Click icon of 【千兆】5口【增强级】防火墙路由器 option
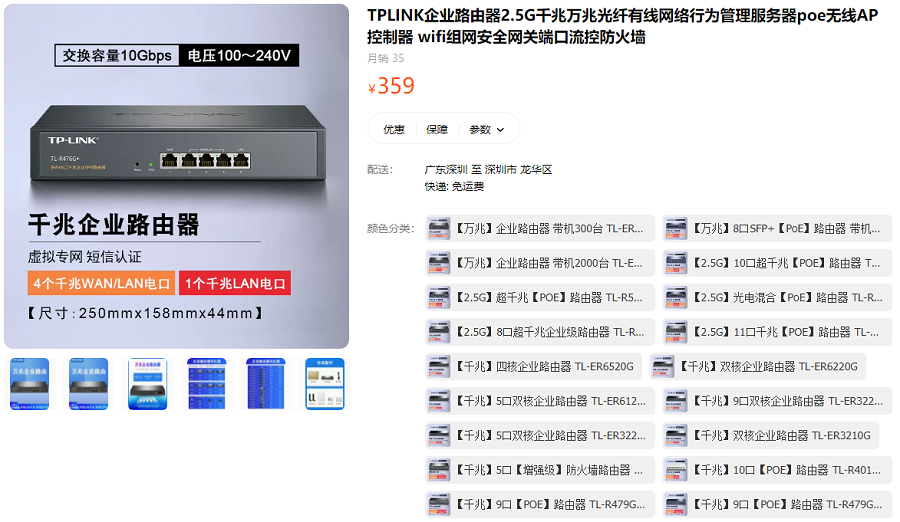Image resolution: width=900 pixels, height=522 pixels. pyautogui.click(x=439, y=470)
